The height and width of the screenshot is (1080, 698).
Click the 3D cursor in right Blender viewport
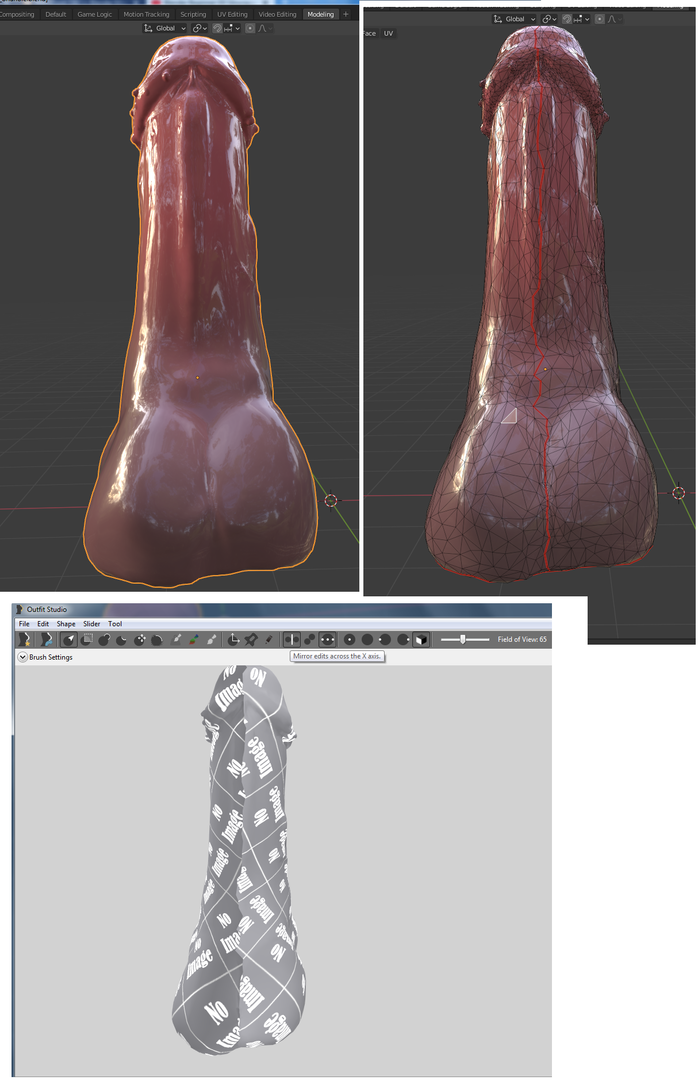(679, 492)
